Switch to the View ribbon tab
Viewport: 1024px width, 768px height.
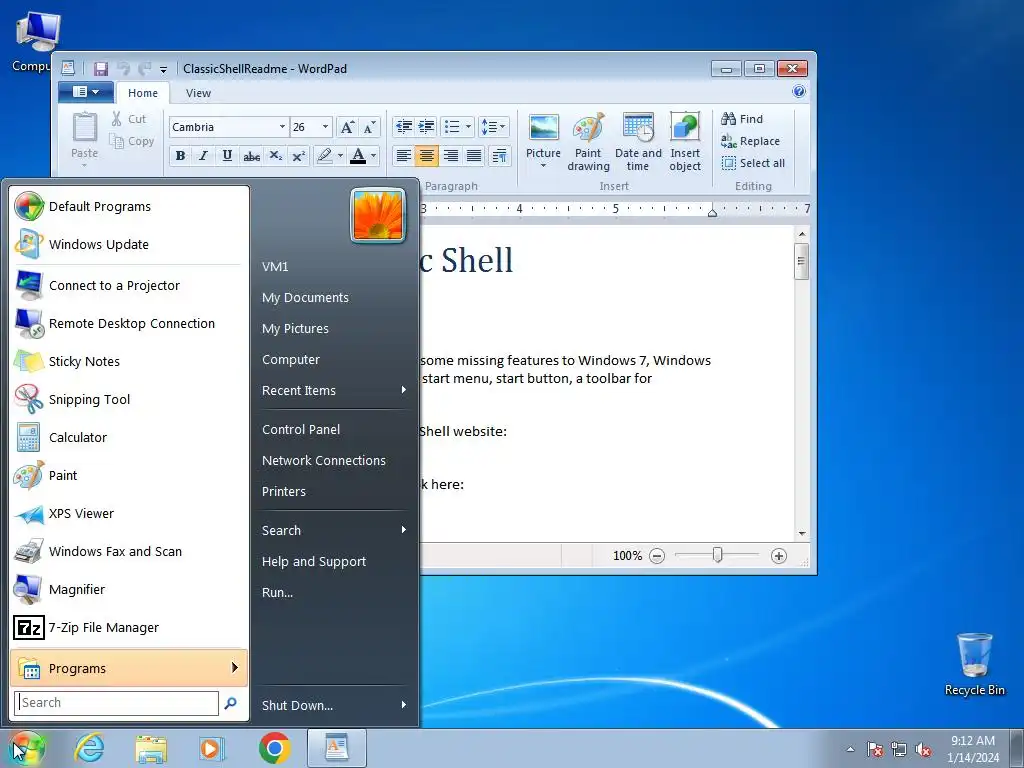click(x=198, y=93)
